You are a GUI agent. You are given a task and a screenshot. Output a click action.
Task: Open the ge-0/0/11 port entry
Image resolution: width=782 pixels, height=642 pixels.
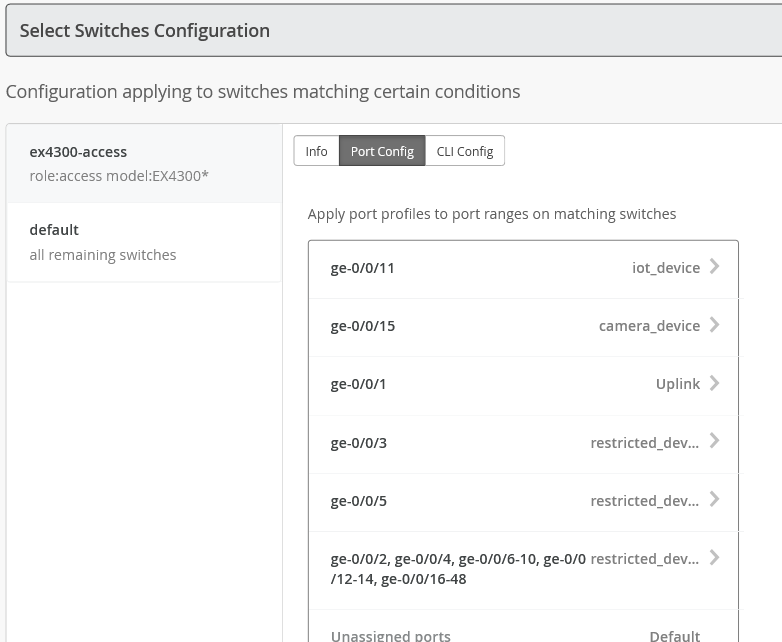[x=363, y=268]
